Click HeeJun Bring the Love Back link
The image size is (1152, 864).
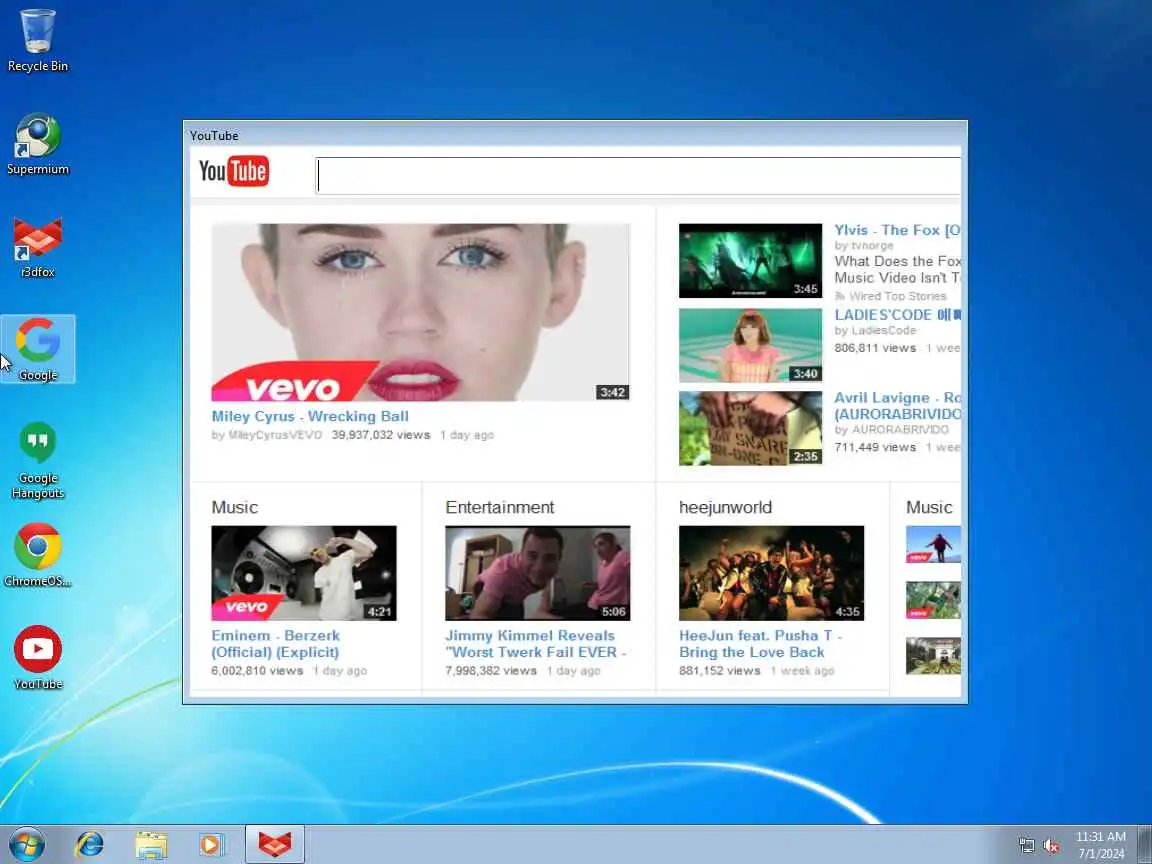point(760,644)
